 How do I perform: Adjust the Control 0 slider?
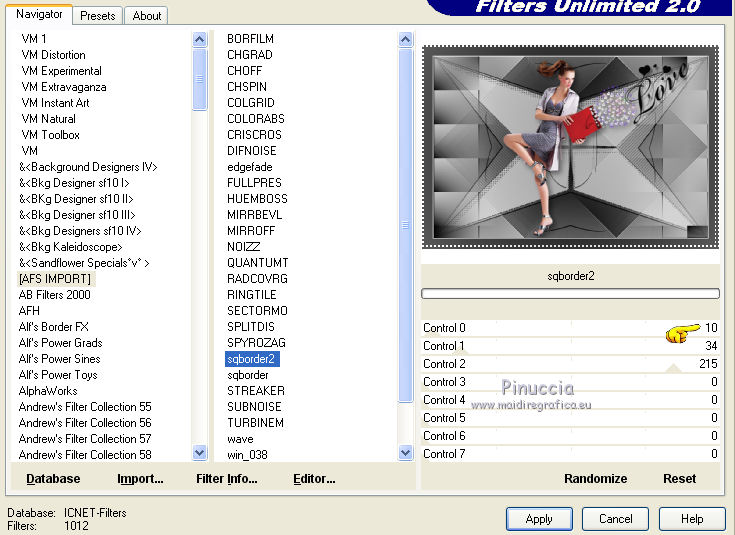pyautogui.click(x=570, y=328)
